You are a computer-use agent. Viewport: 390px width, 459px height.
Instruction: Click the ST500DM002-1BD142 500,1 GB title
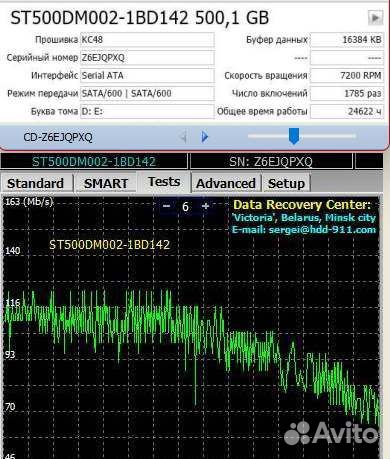[x=140, y=18]
